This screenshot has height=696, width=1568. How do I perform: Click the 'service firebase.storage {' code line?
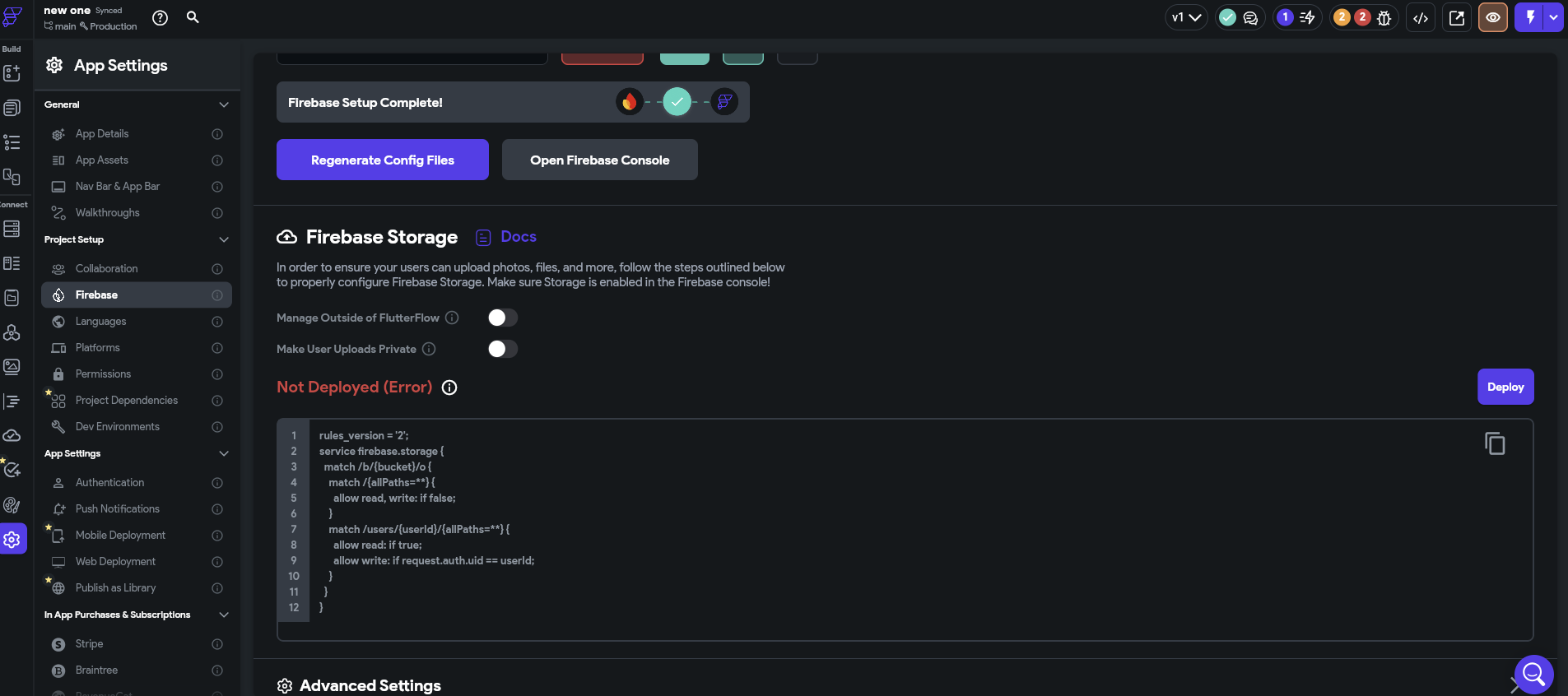coord(382,452)
